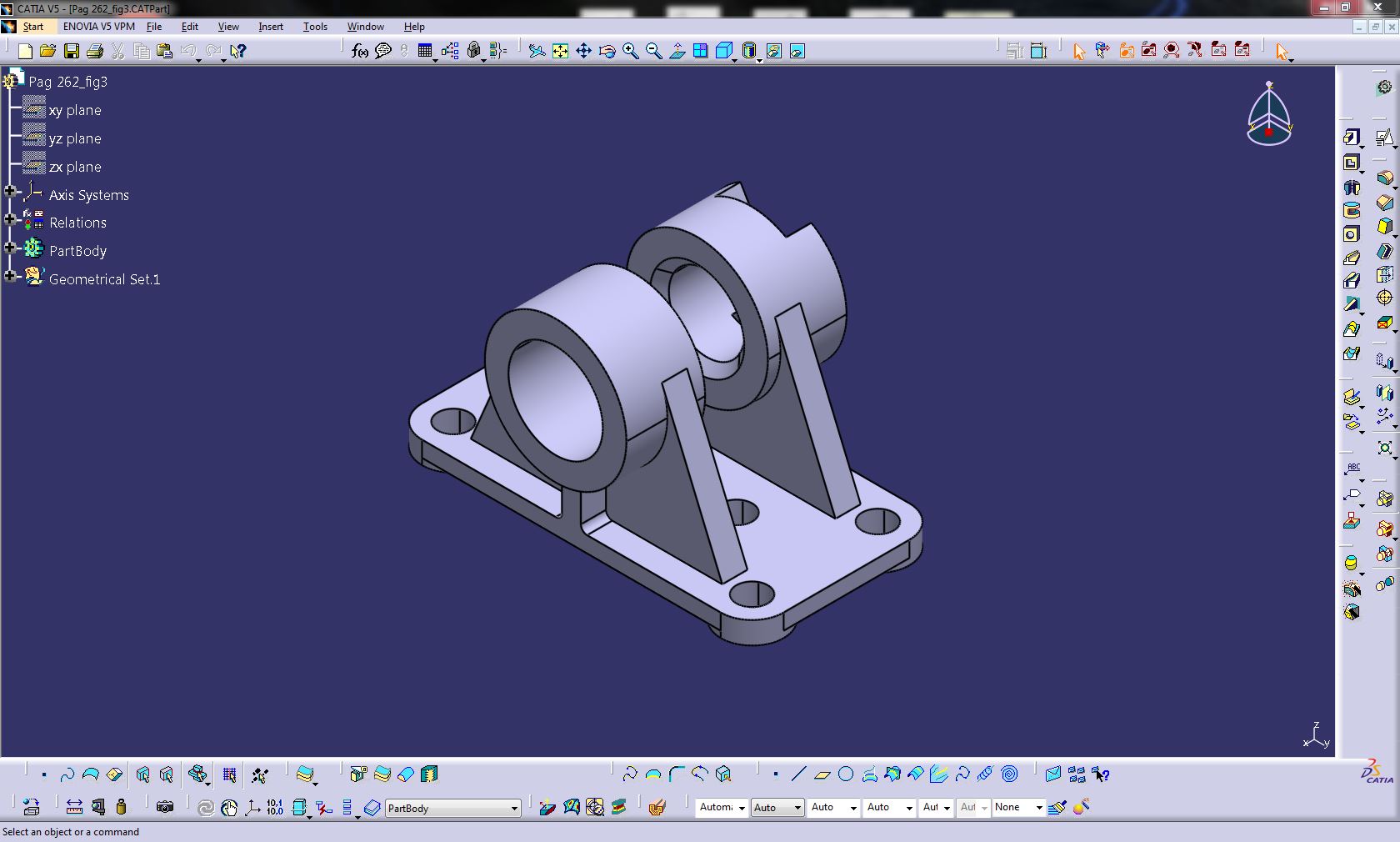Open Isometric View cube icon
1400x842 pixels.
click(x=724, y=51)
